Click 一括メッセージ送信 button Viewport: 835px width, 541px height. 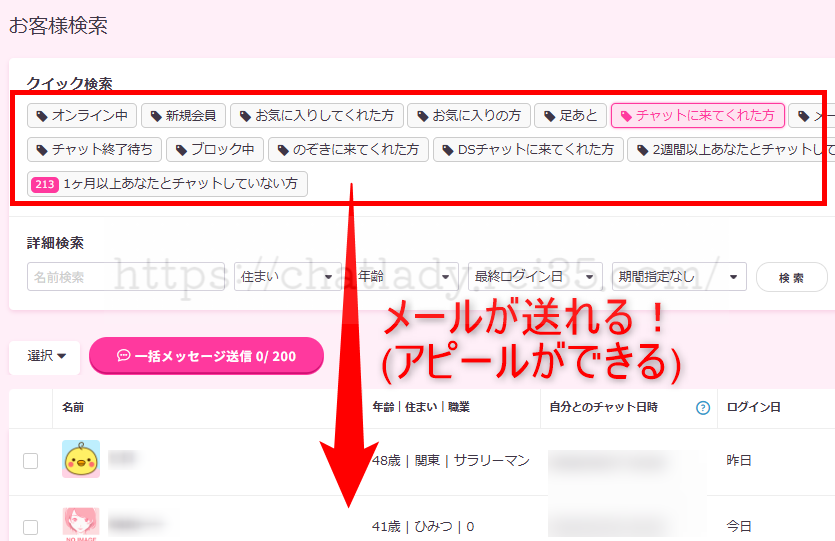tap(206, 356)
